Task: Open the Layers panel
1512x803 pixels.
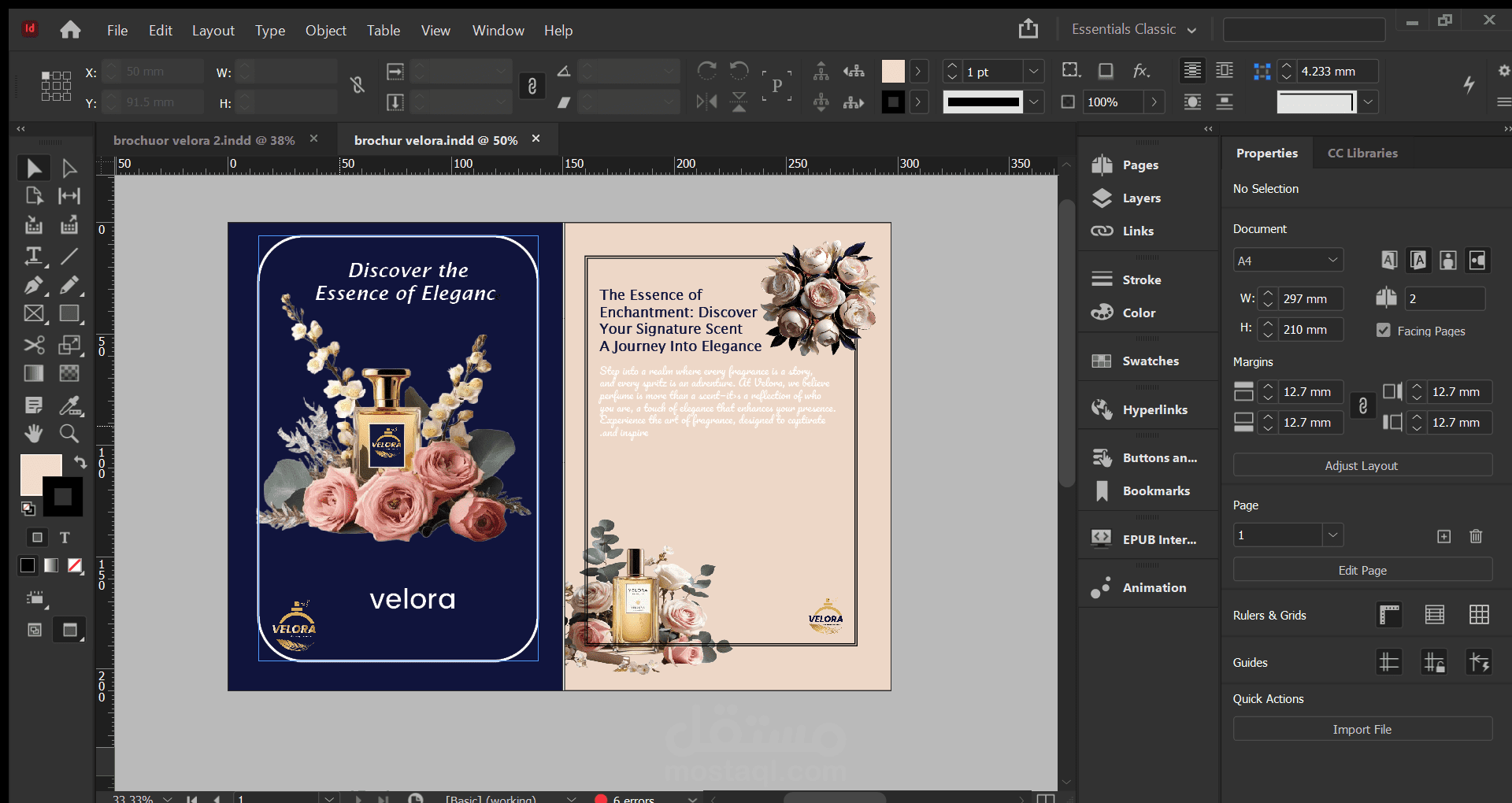Action: [x=1141, y=198]
